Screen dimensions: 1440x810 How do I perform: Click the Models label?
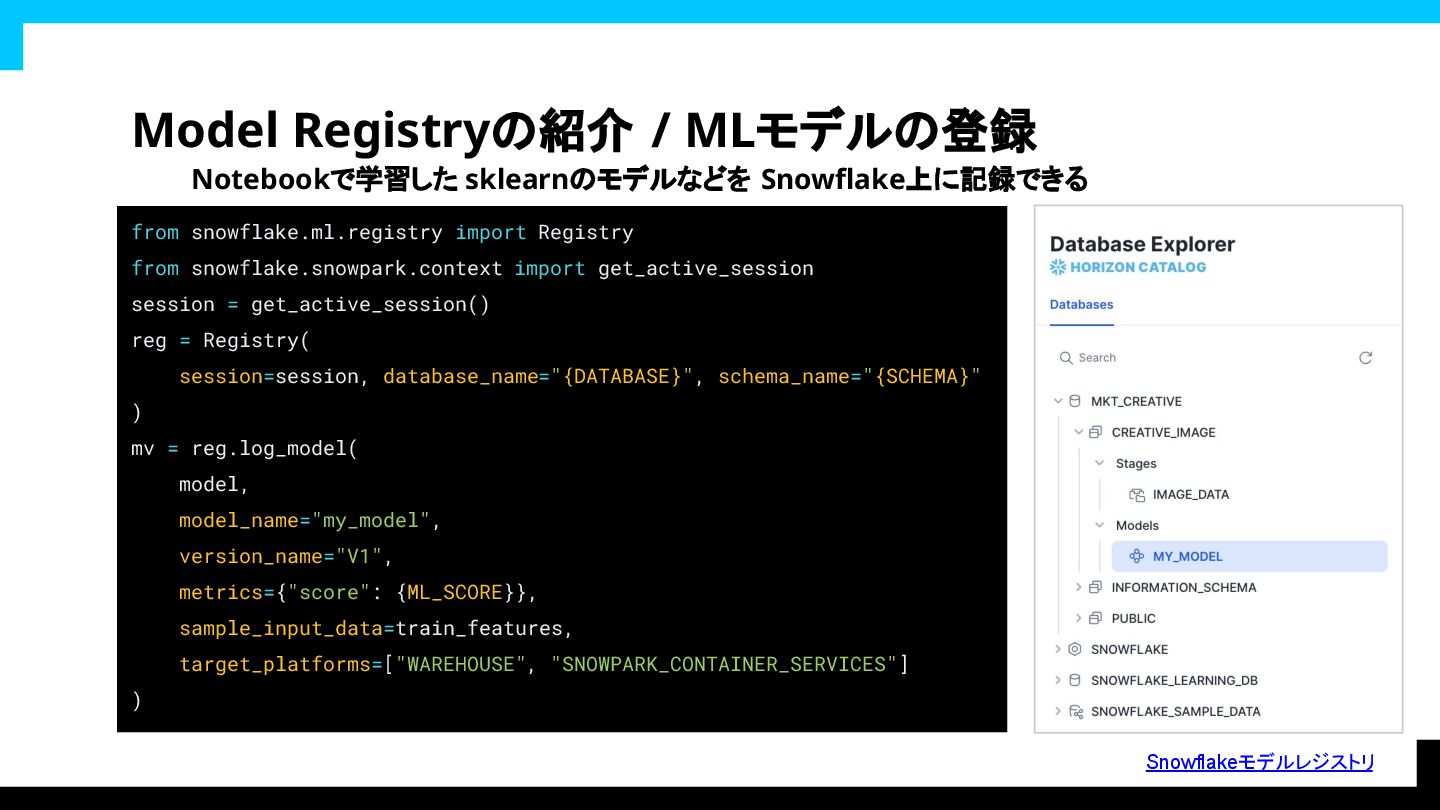[1137, 525]
